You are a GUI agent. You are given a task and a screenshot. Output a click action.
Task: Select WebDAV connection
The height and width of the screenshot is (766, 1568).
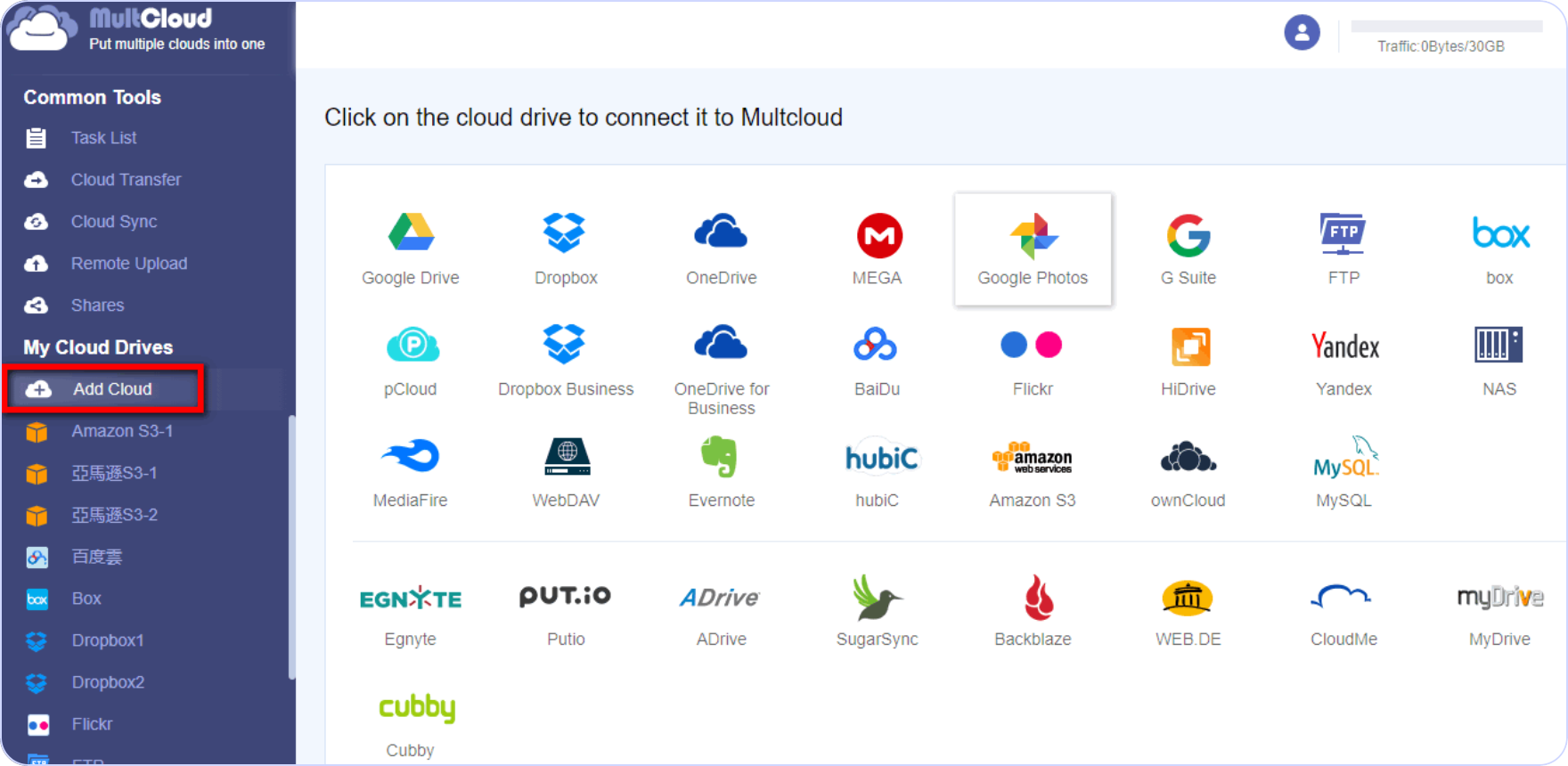click(566, 473)
